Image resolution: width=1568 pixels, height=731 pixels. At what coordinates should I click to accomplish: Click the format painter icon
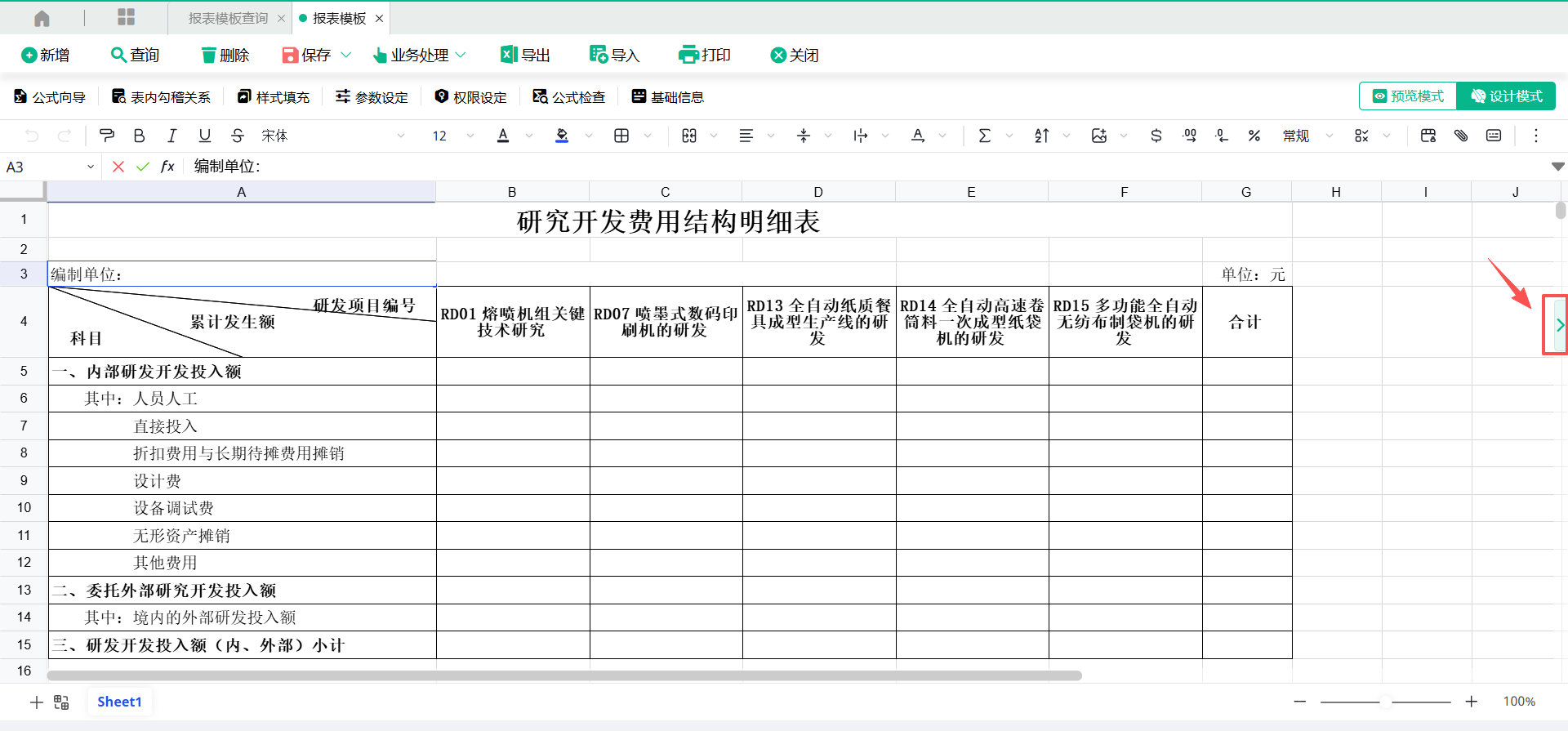coord(106,136)
